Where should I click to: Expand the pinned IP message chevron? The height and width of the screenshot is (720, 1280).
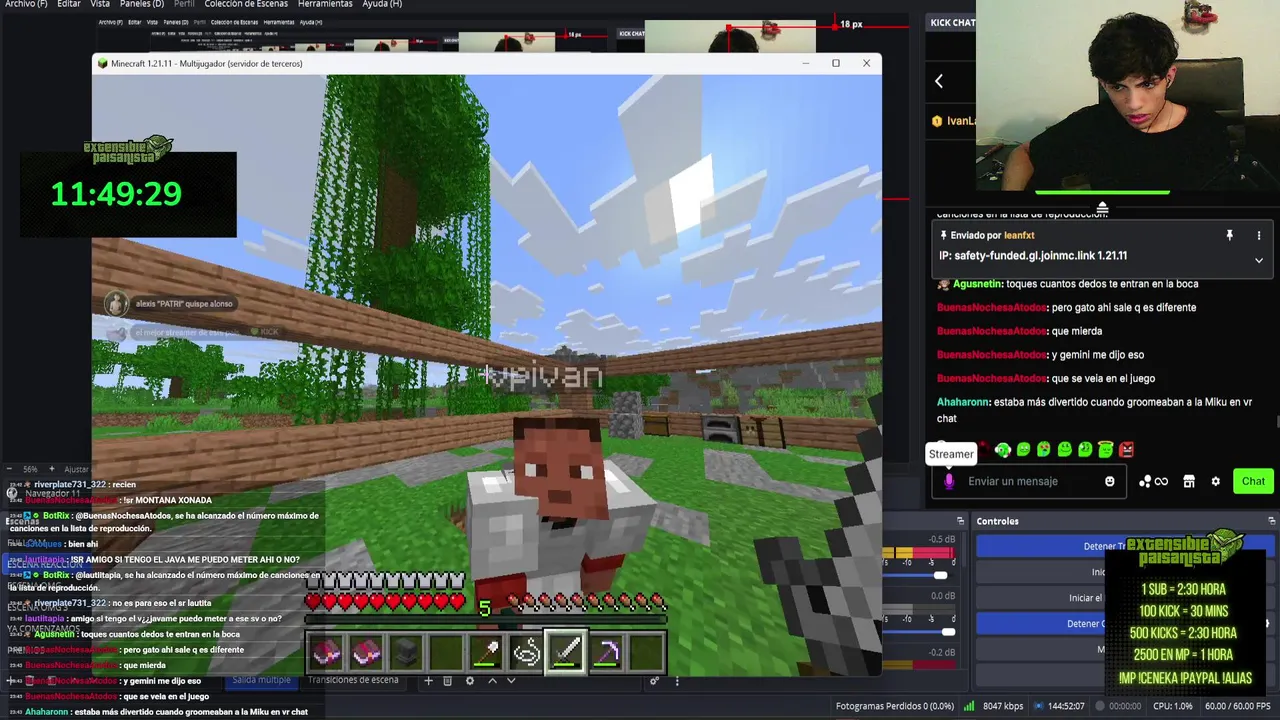(x=1259, y=260)
